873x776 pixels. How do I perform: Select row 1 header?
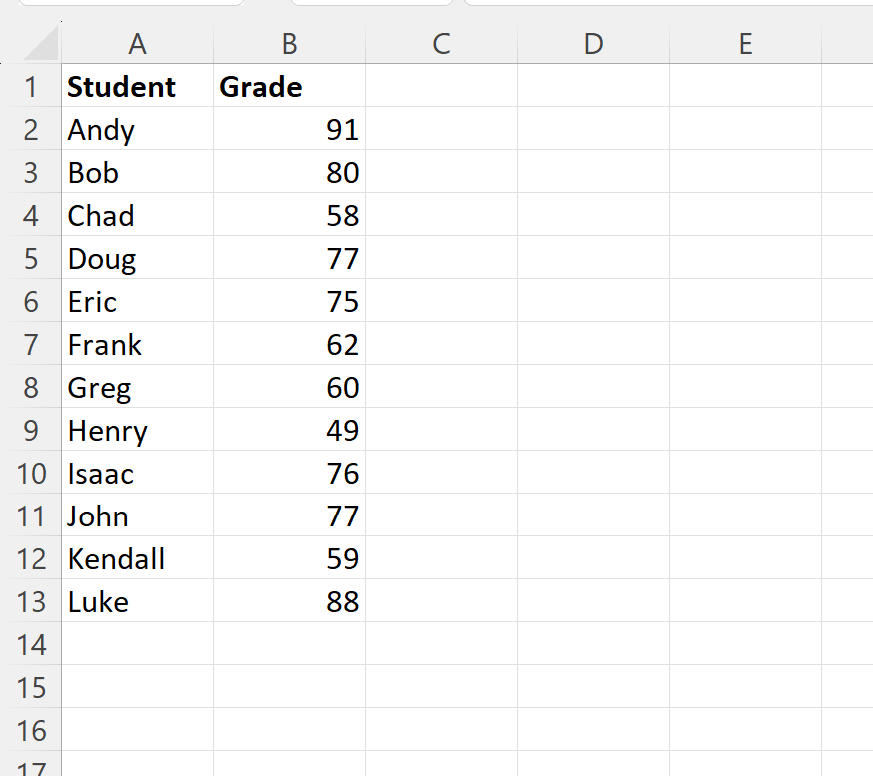[33, 87]
